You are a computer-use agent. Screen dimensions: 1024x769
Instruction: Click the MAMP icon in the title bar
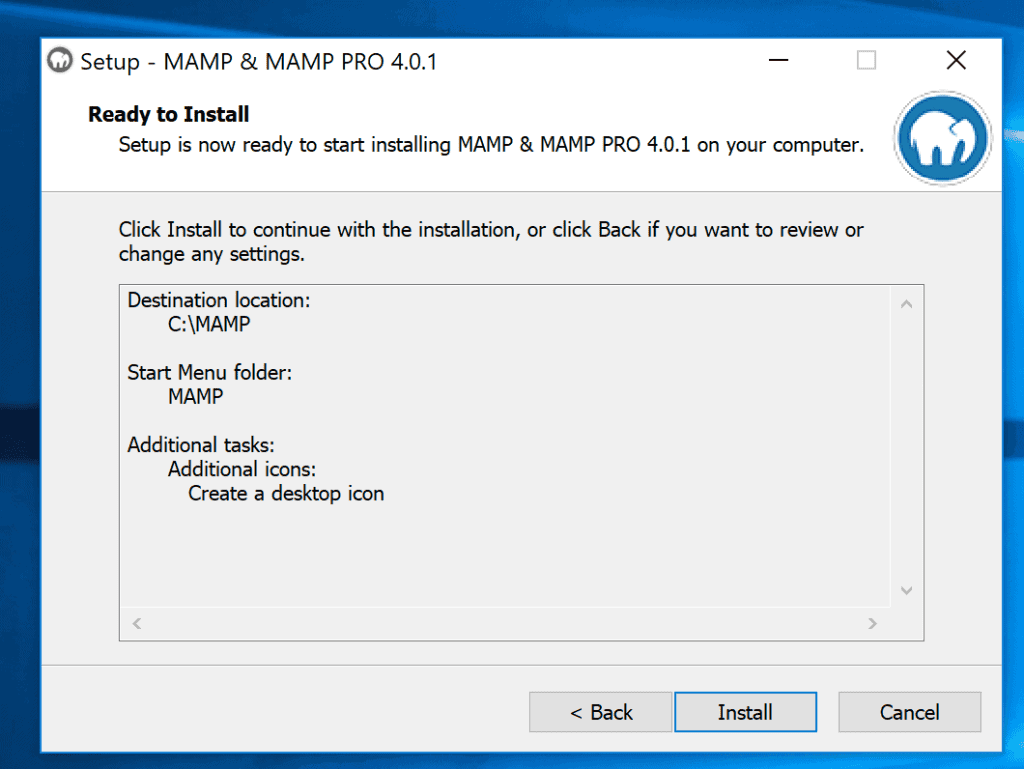coord(60,61)
